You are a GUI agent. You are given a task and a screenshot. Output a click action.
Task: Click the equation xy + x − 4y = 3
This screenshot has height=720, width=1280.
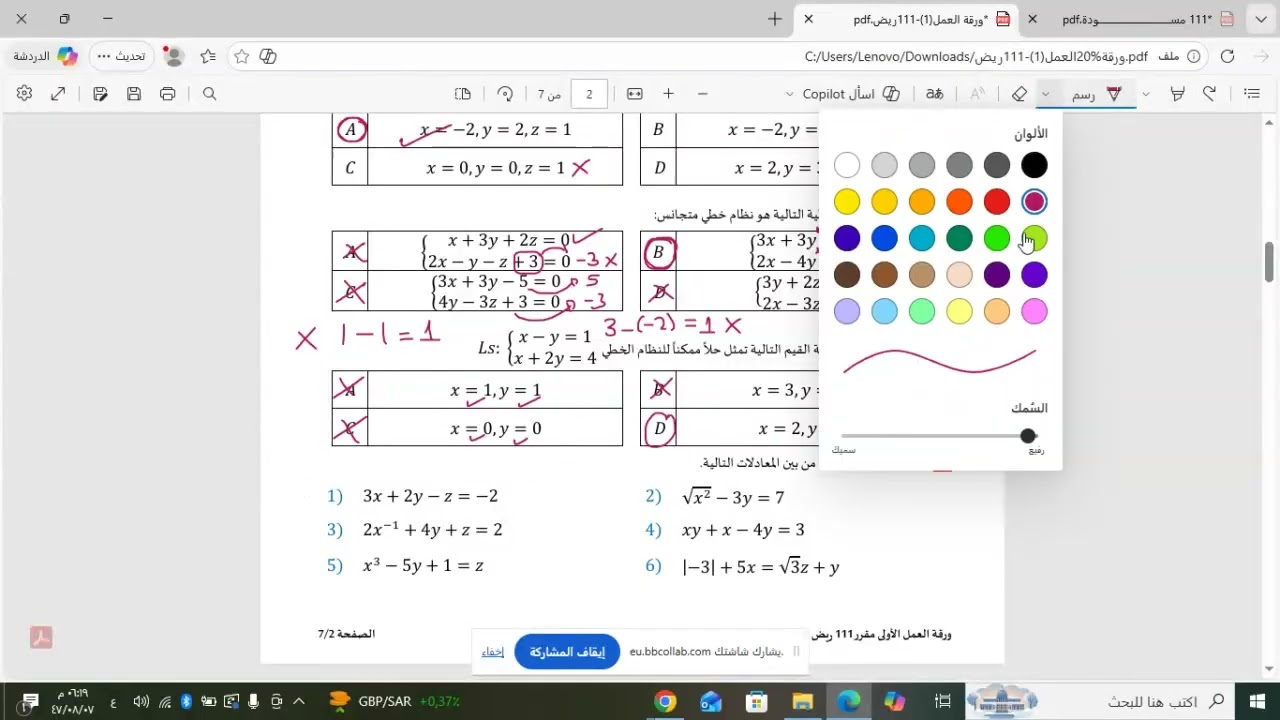click(x=743, y=530)
